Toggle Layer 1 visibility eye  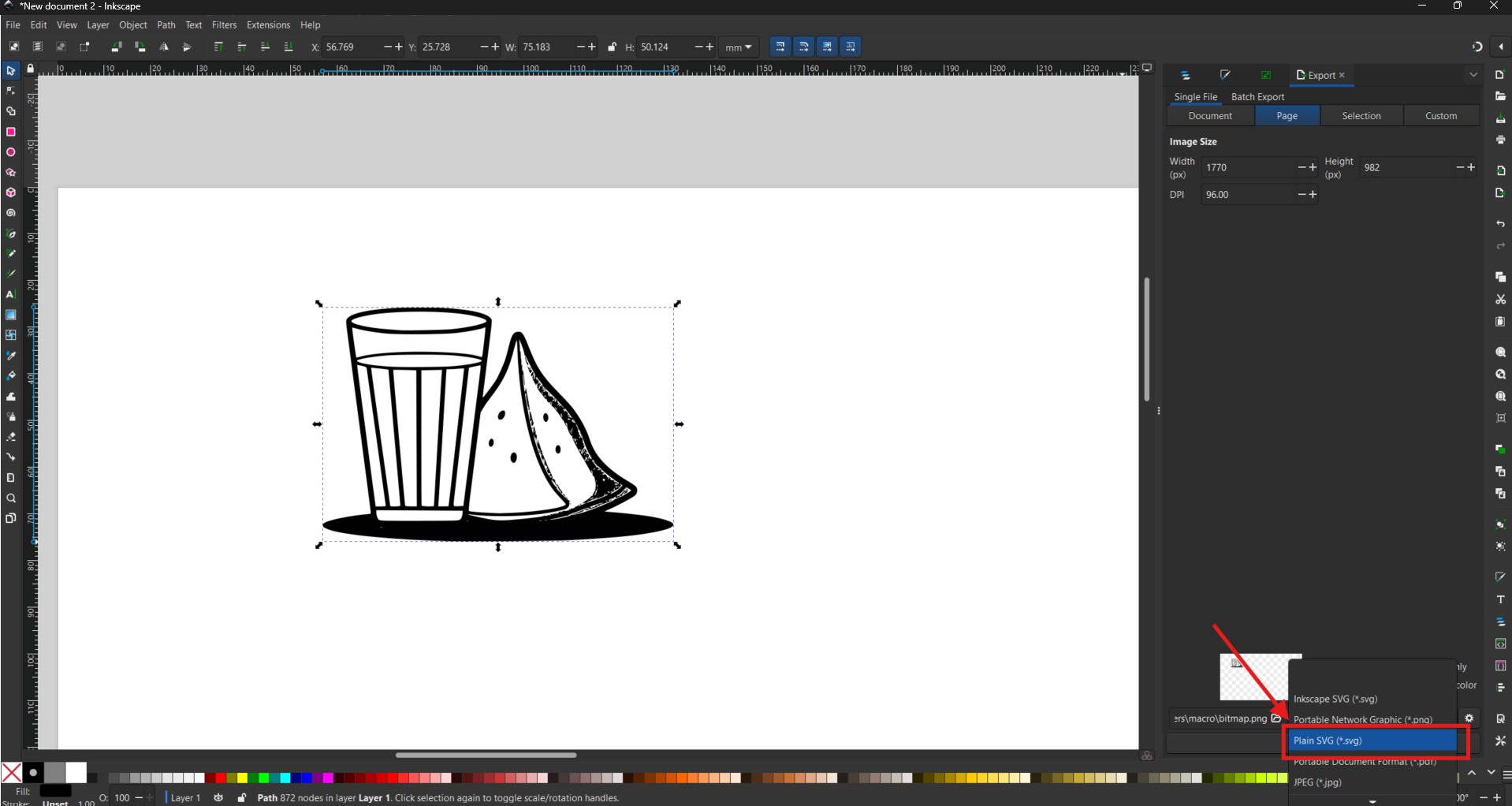[x=218, y=797]
